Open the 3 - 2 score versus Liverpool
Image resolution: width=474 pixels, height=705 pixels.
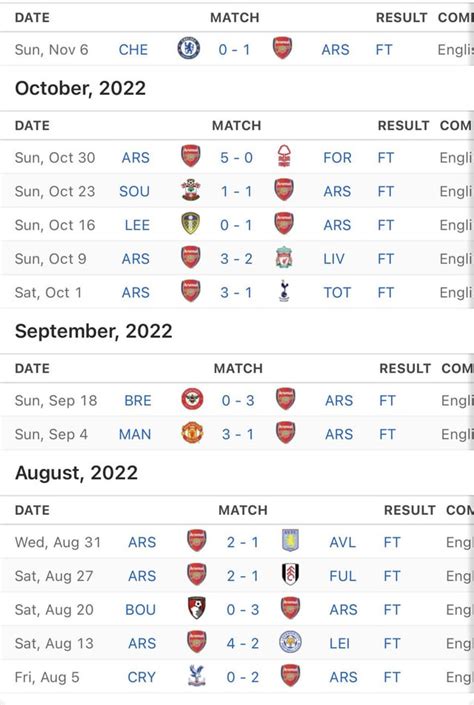pos(237,259)
